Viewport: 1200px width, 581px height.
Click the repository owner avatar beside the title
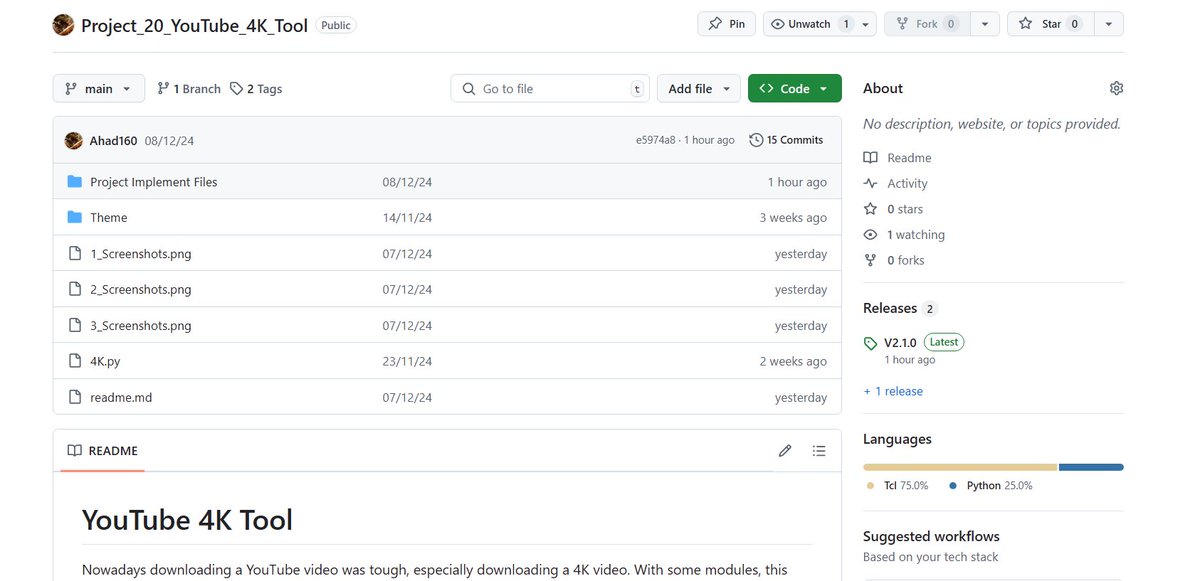(63, 25)
